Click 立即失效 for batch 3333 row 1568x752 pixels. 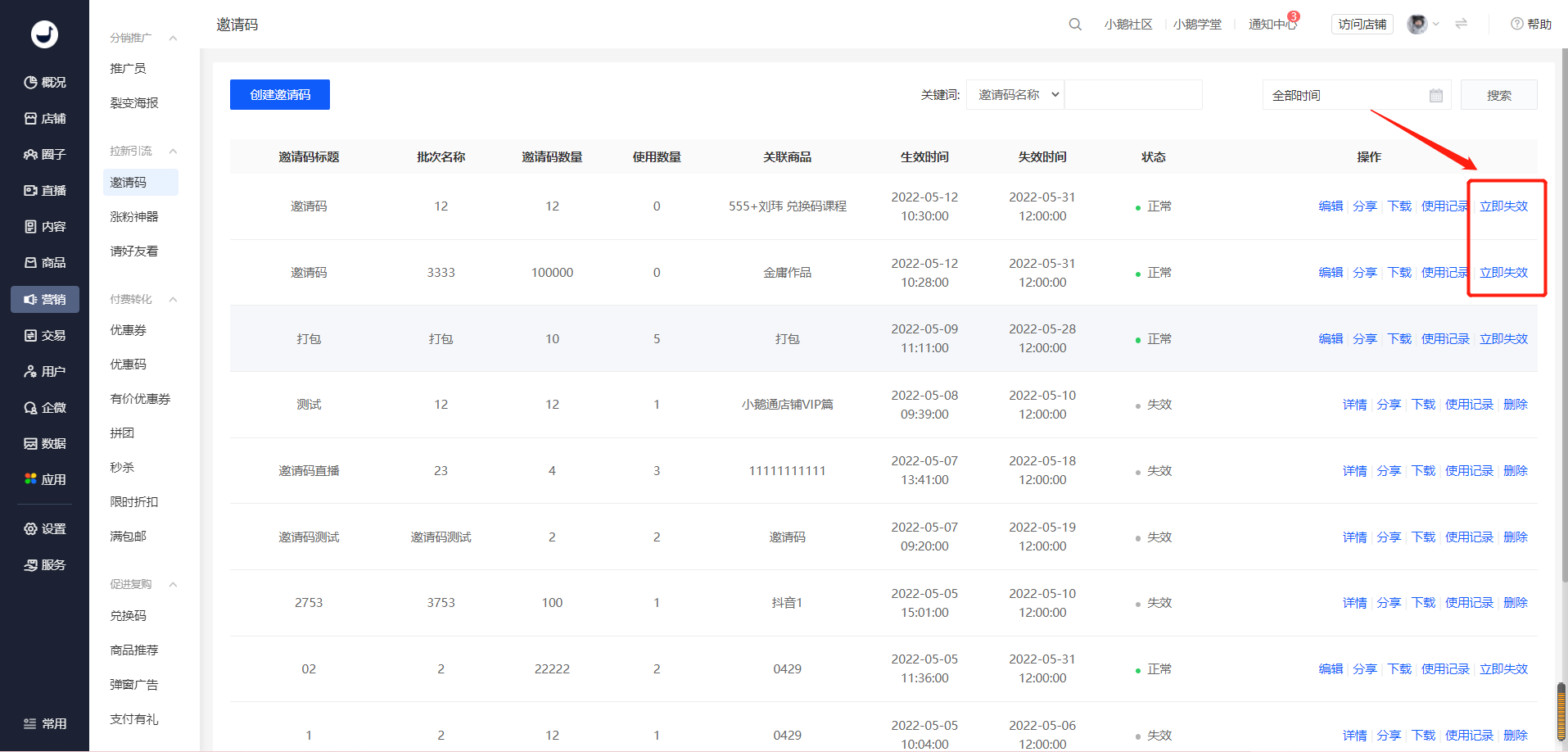tap(1503, 272)
